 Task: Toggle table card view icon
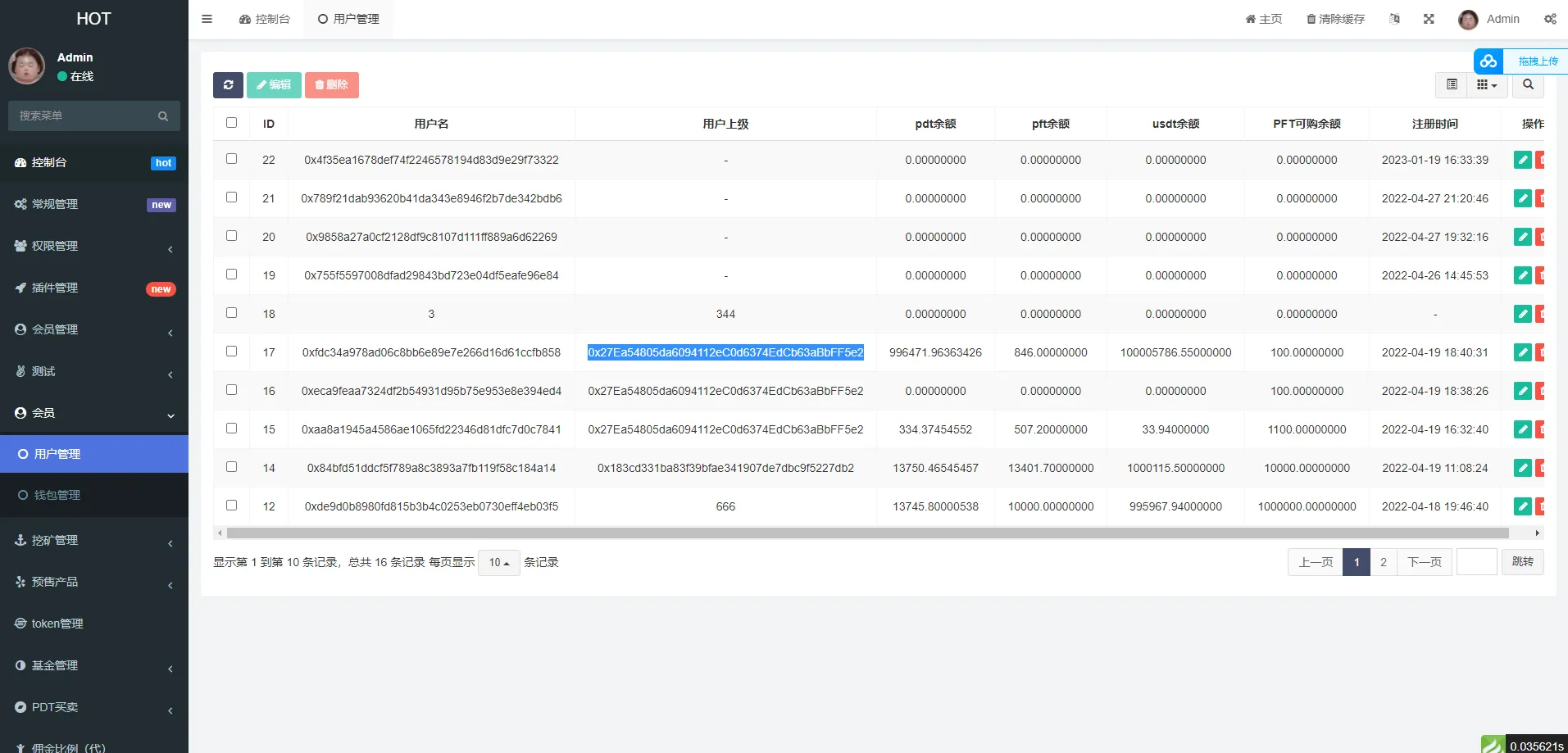[x=1452, y=84]
